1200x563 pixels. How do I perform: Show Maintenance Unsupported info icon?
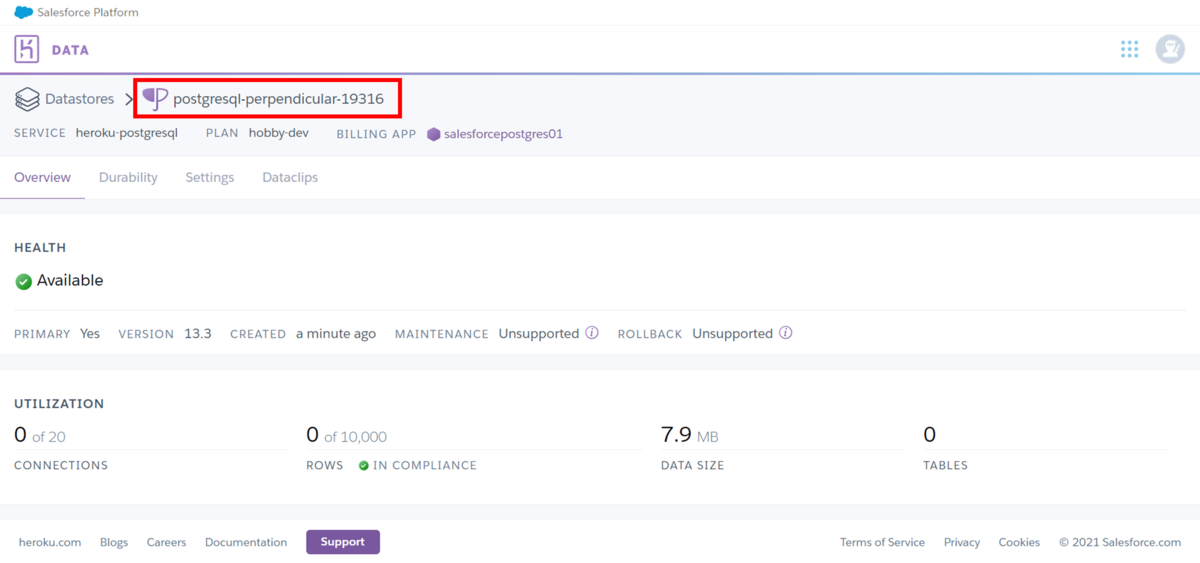(x=592, y=333)
